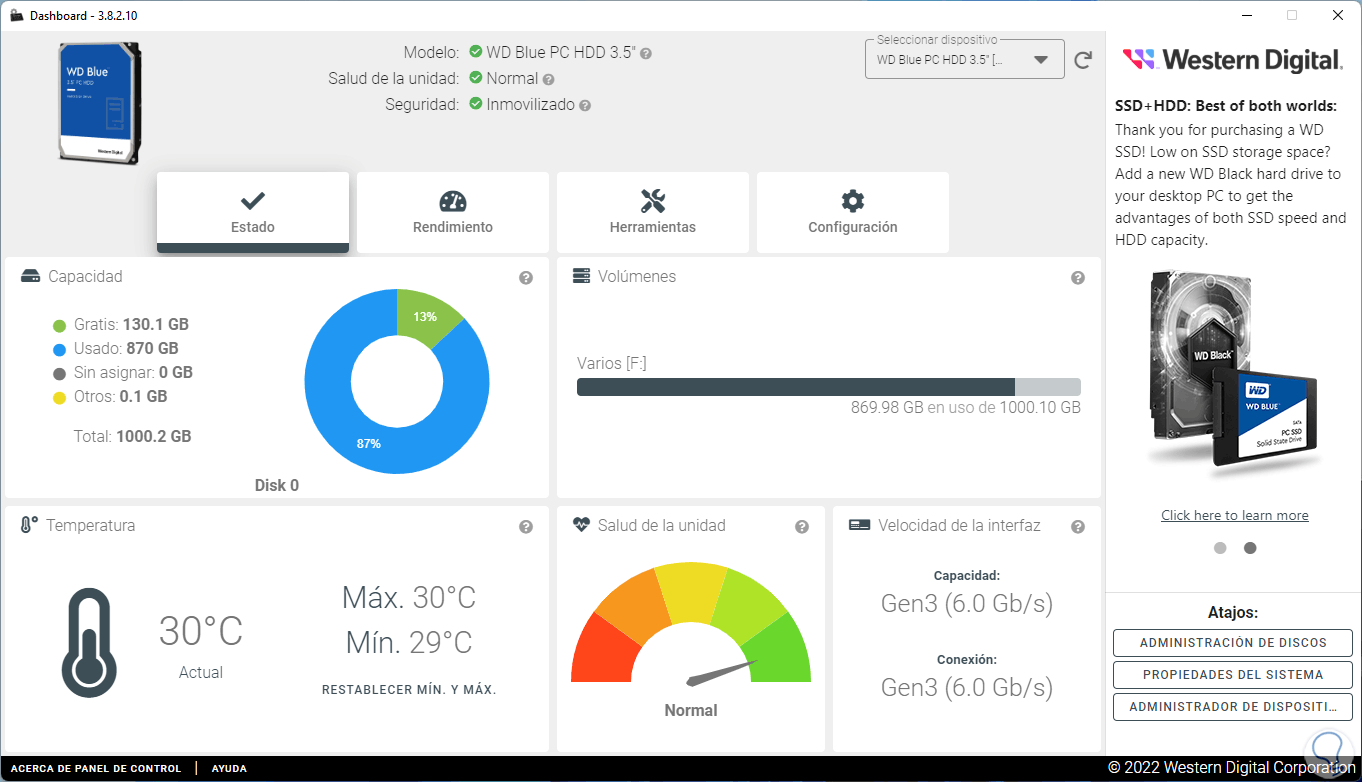Open help icon in Capacidad panel
Viewport: 1362px width, 782px height.
pyautogui.click(x=526, y=278)
